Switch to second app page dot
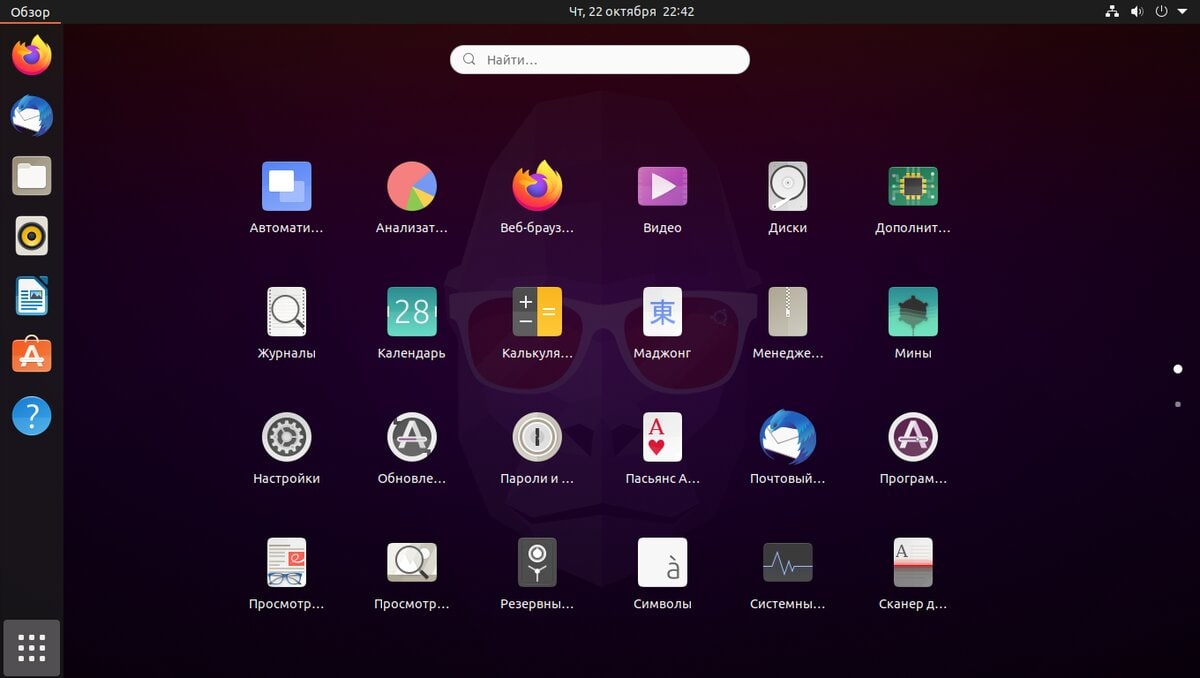This screenshot has height=678, width=1200. tap(1178, 404)
